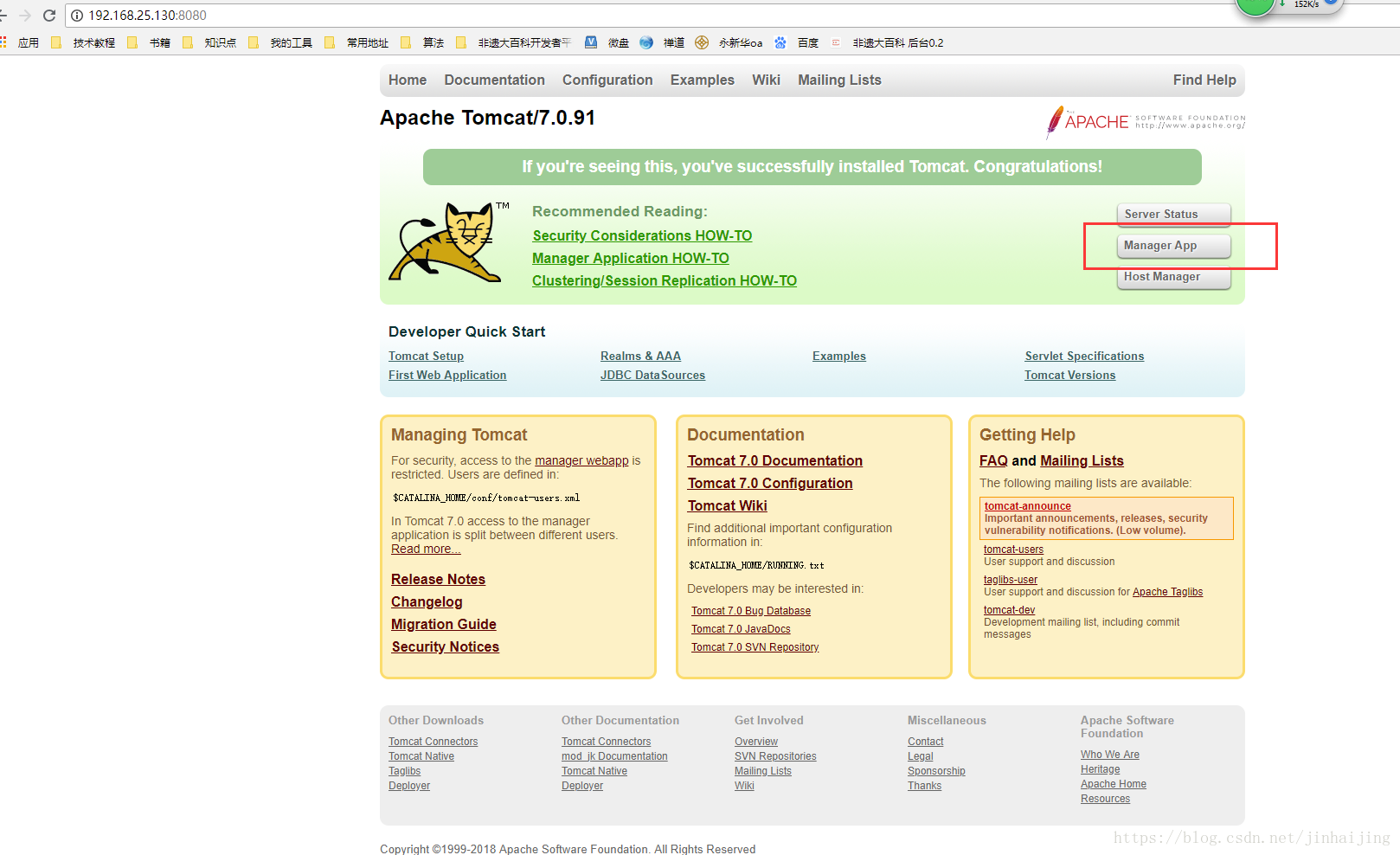Open the taglibs-user mailing list link
Screen dimensions: 1400x855
[1011, 580]
